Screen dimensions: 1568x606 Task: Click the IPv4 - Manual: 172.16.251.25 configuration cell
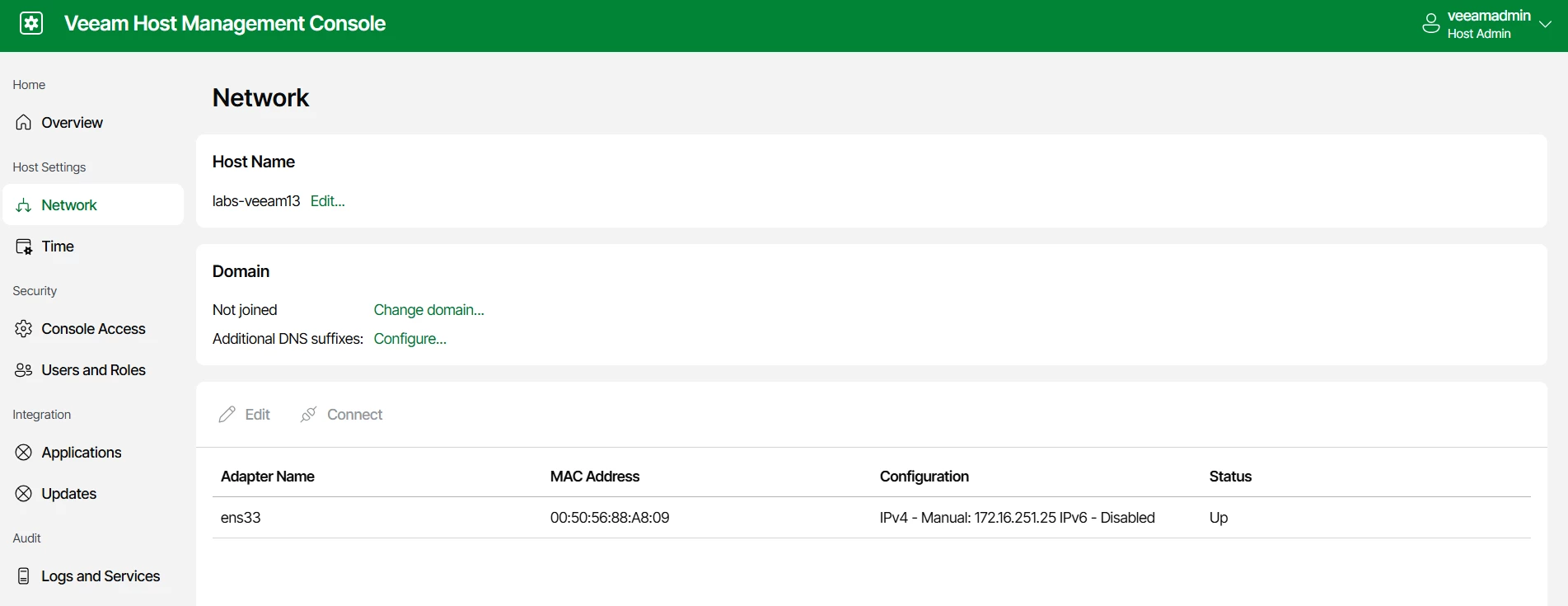click(x=1018, y=518)
